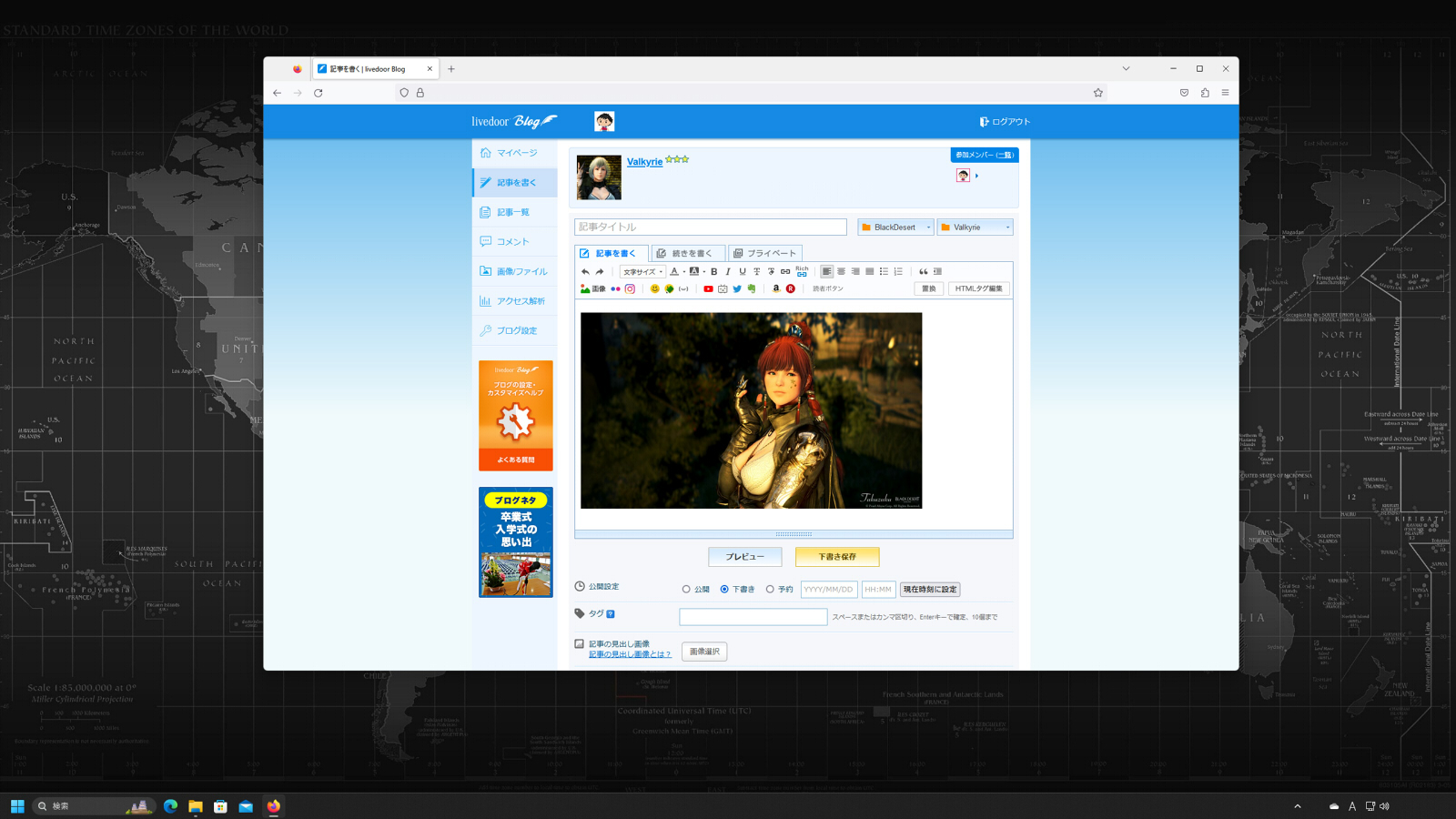
Task: Insert an Instagram post
Action: tap(630, 288)
